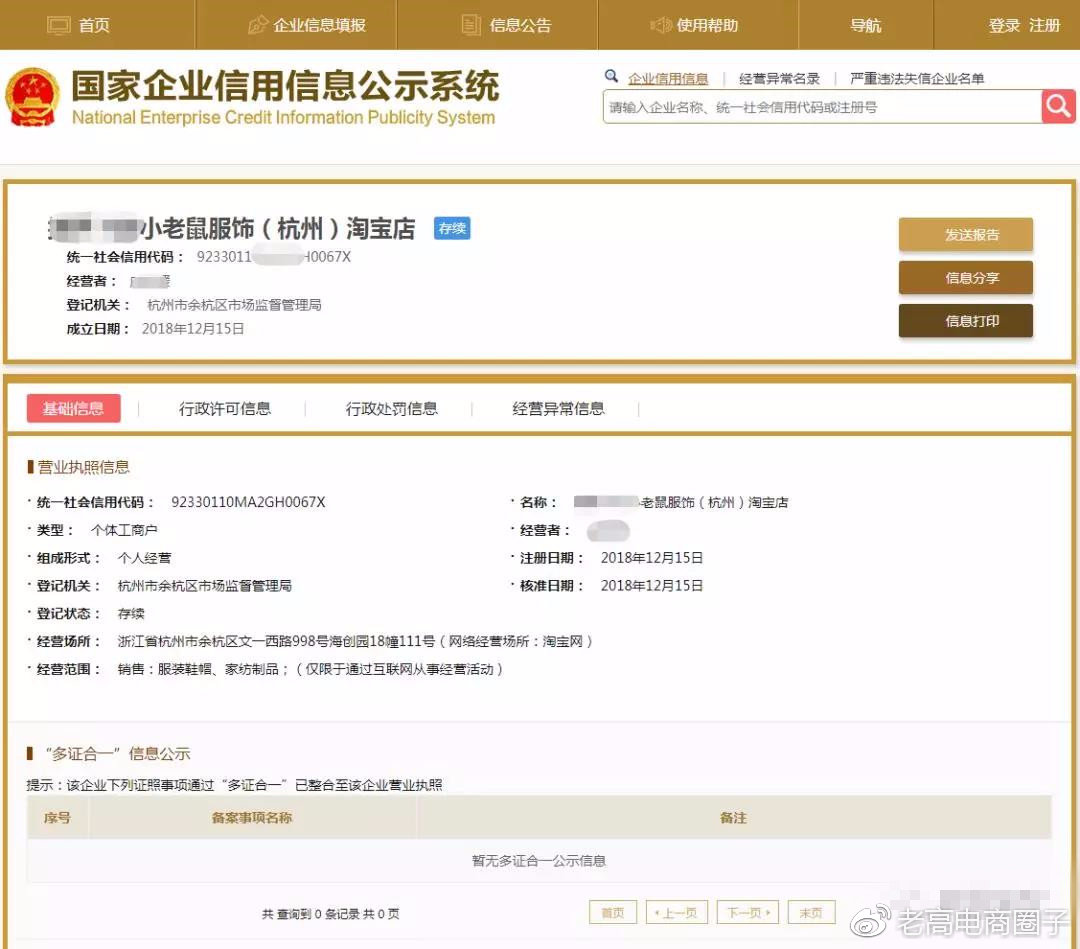Click the 登录 link
Viewport: 1080px width, 949px height.
coord(1004,25)
